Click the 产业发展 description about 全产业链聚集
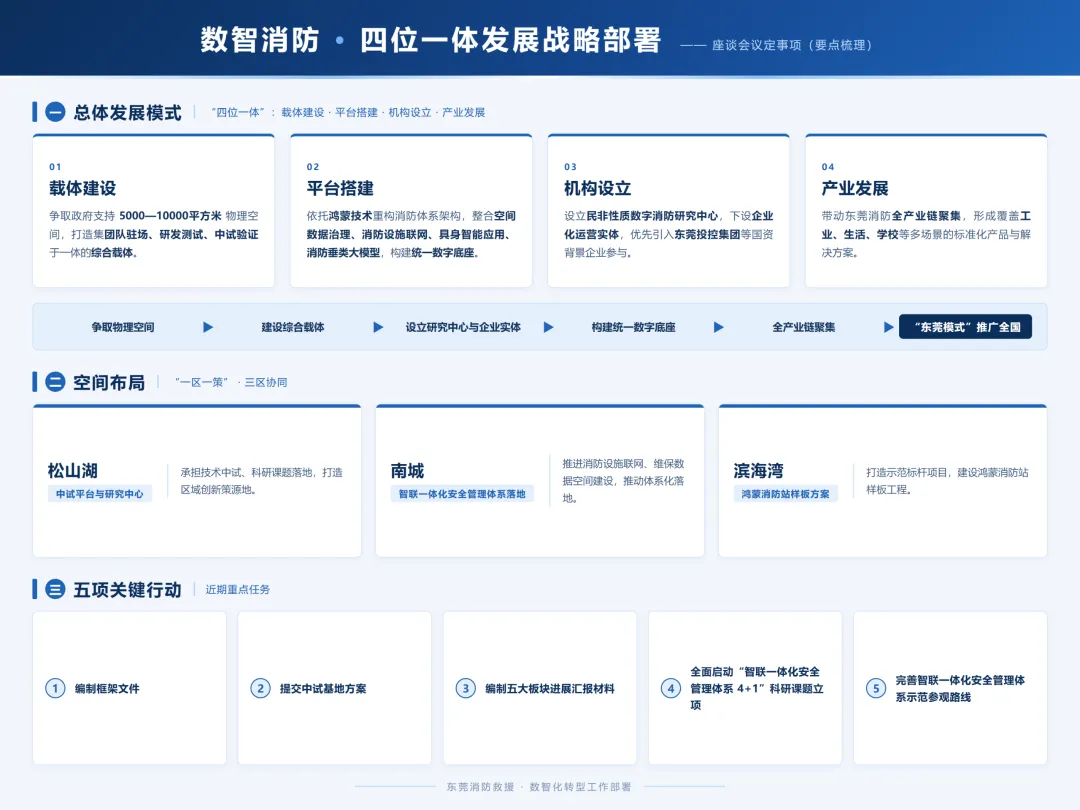The height and width of the screenshot is (810, 1080). pyautogui.click(x=926, y=234)
